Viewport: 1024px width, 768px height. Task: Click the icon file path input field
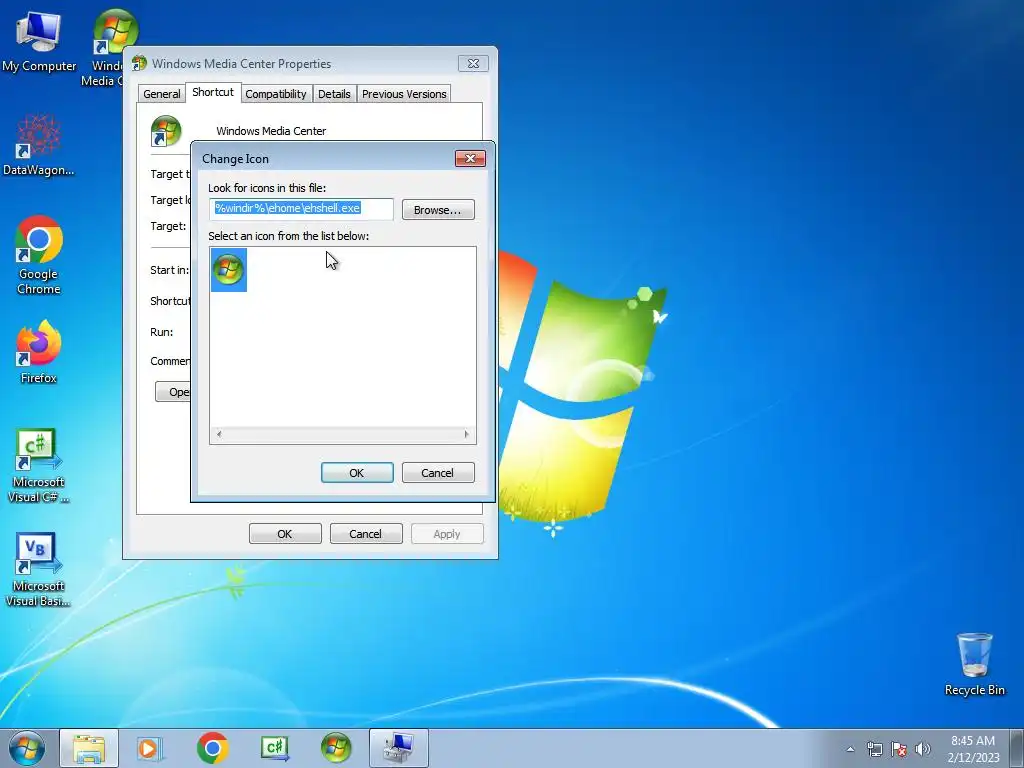click(302, 209)
